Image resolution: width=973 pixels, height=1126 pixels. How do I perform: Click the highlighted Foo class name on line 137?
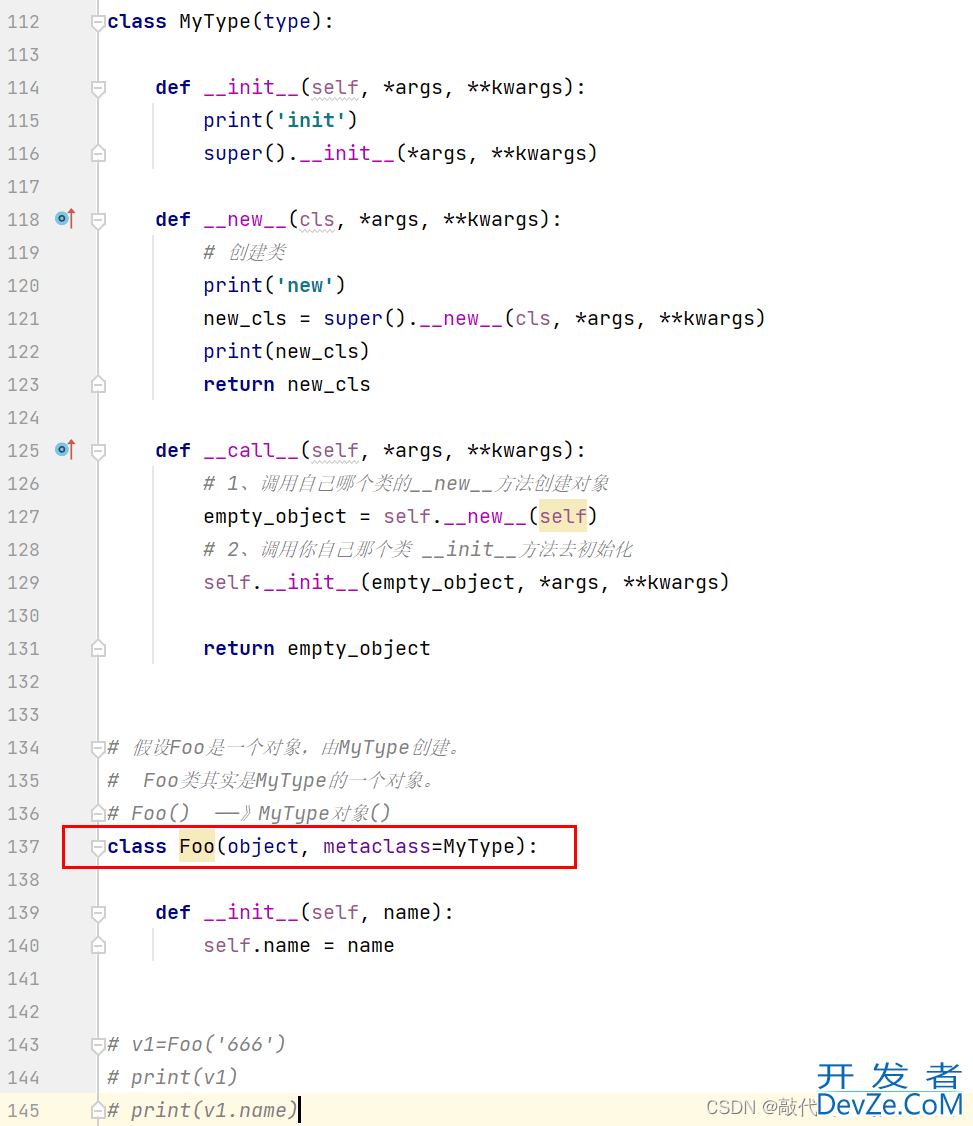tap(197, 847)
